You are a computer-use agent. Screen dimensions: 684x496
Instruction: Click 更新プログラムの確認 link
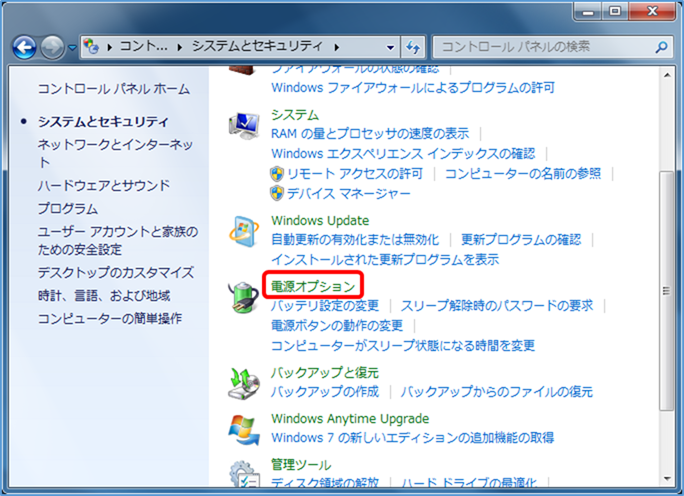(521, 239)
